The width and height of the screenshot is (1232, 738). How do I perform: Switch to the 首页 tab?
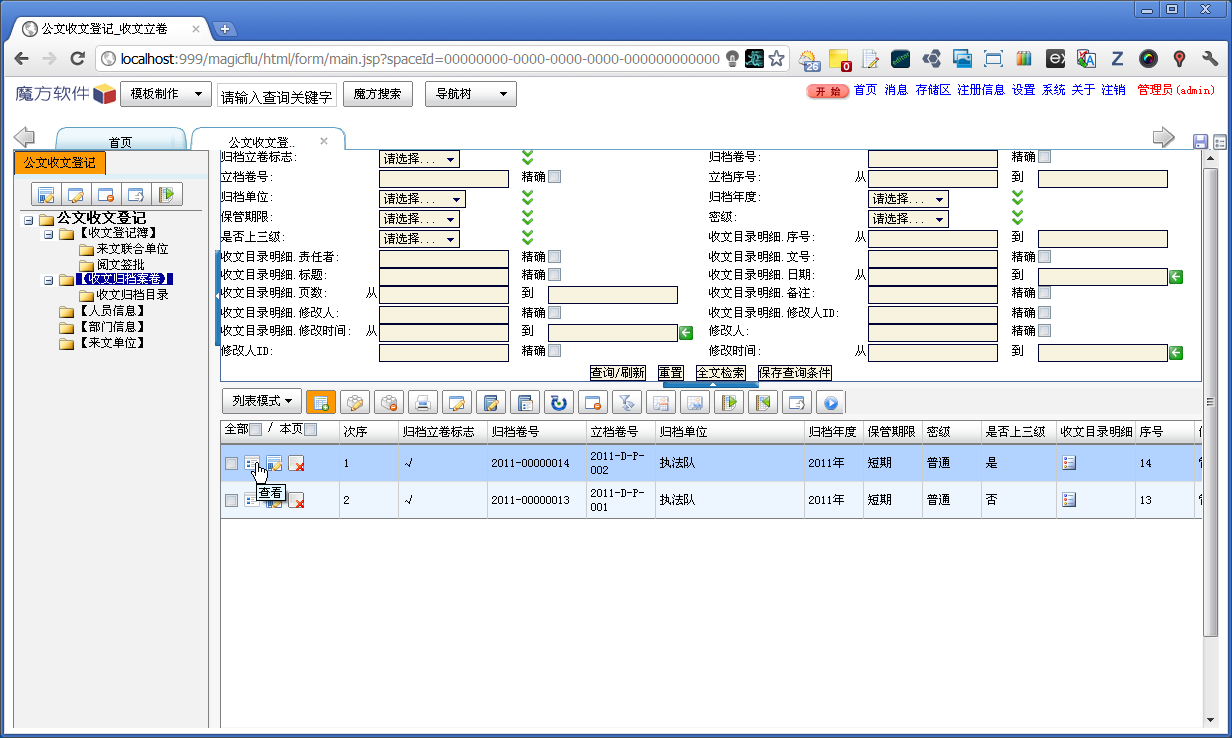120,142
